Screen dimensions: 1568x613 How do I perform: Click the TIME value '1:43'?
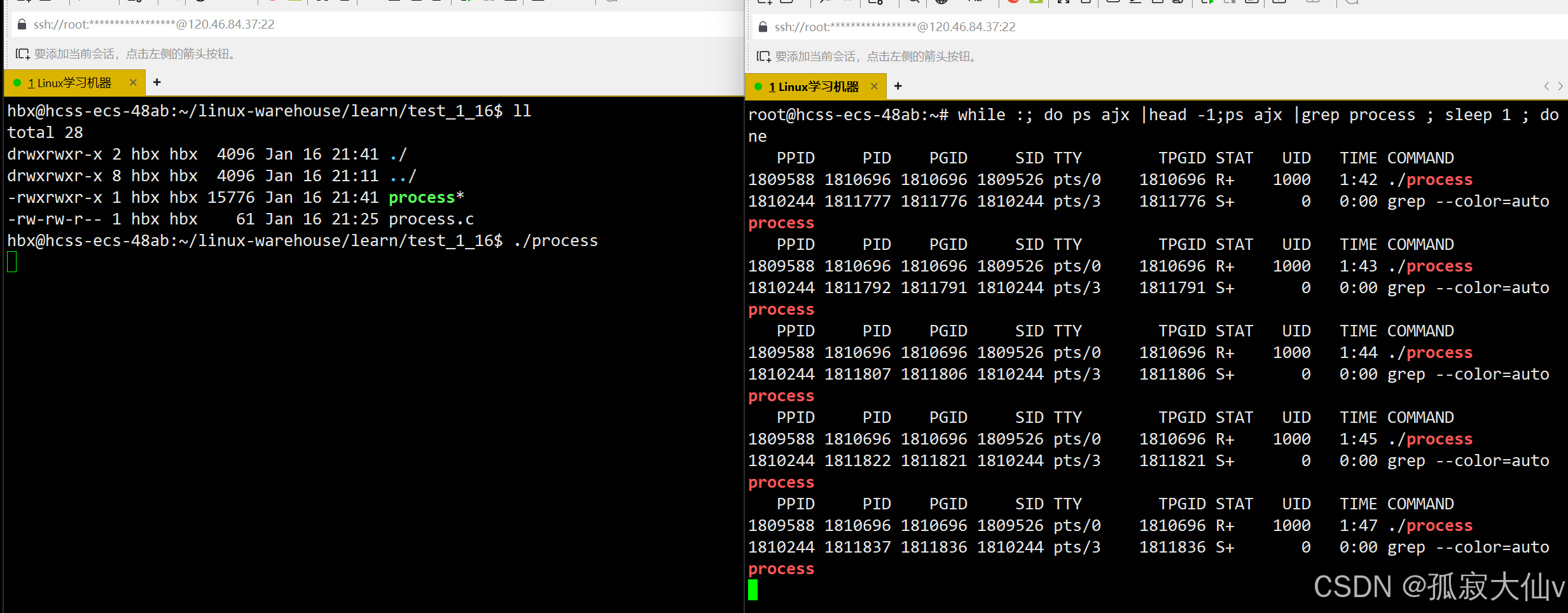click(1358, 266)
